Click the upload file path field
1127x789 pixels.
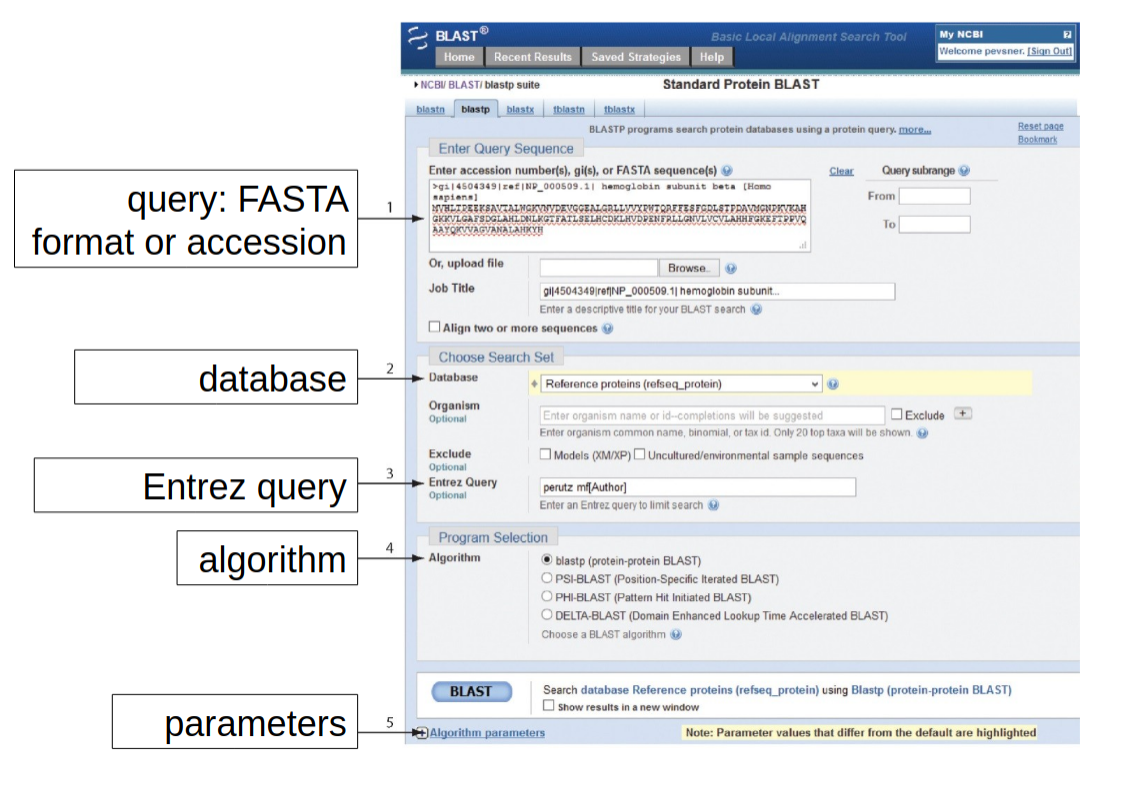point(599,268)
